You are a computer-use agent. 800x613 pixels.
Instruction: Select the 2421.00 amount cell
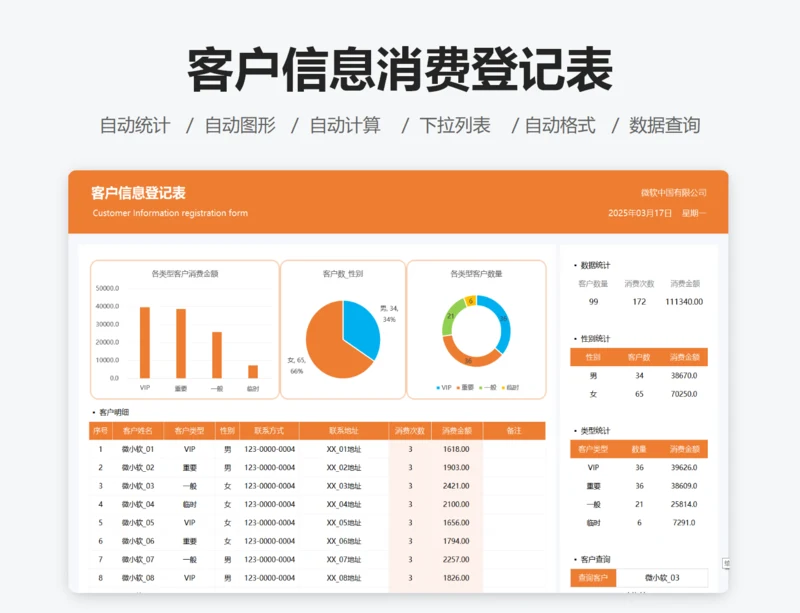coord(456,486)
